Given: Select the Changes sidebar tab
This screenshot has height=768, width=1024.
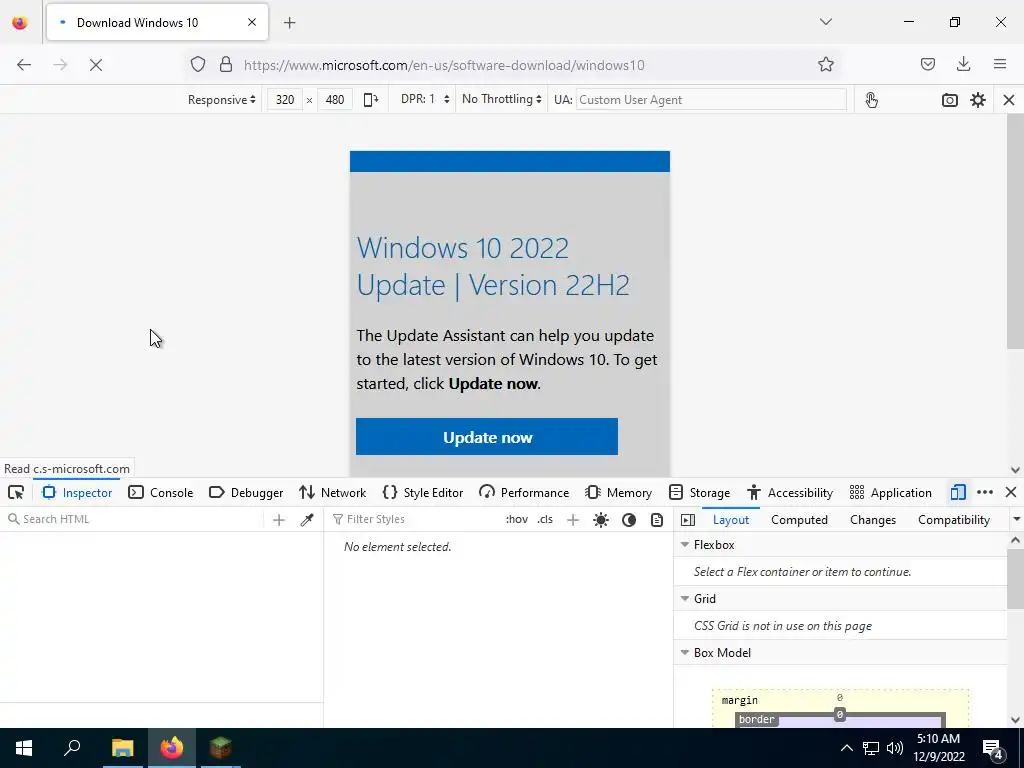Looking at the screenshot, I should click(x=872, y=520).
